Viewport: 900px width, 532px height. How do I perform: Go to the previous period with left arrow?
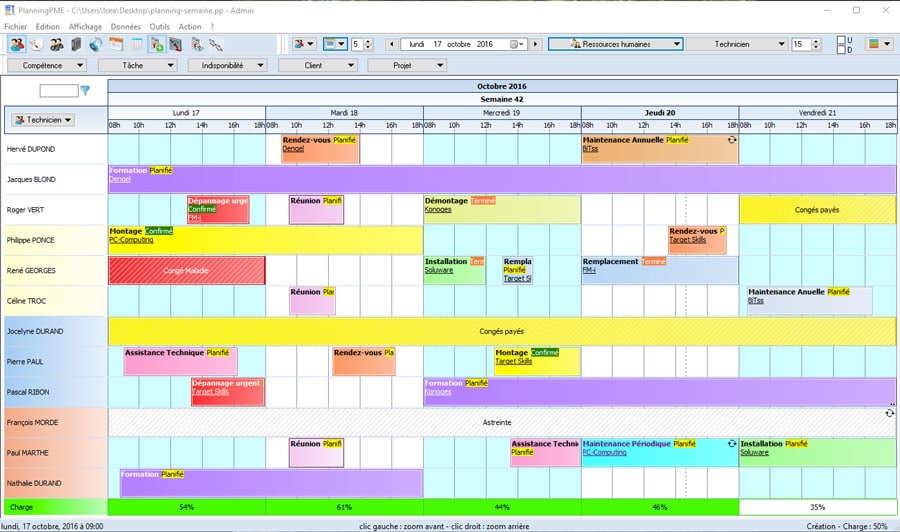point(392,44)
